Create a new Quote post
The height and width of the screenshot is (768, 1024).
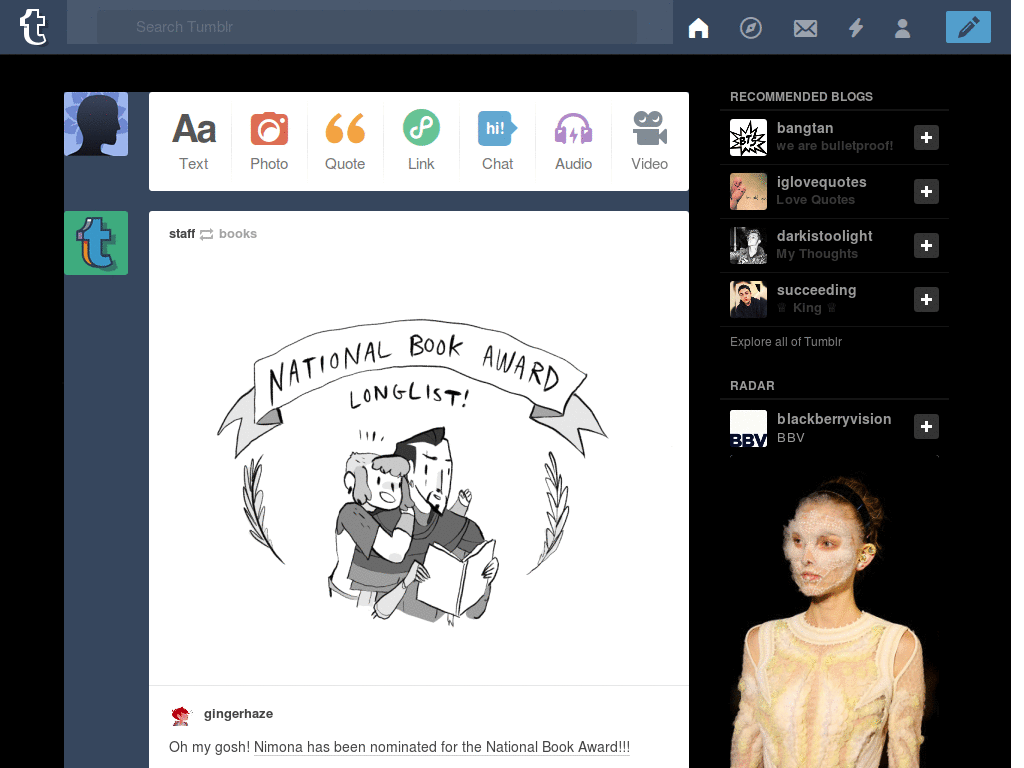pyautogui.click(x=345, y=141)
